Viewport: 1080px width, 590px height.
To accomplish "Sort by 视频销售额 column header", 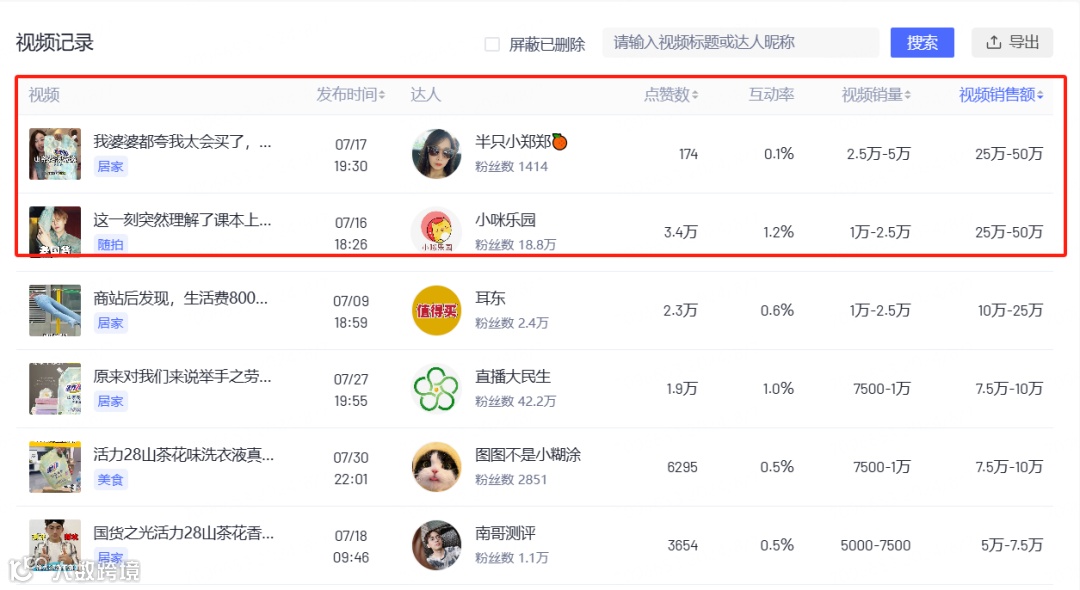I will [1001, 95].
